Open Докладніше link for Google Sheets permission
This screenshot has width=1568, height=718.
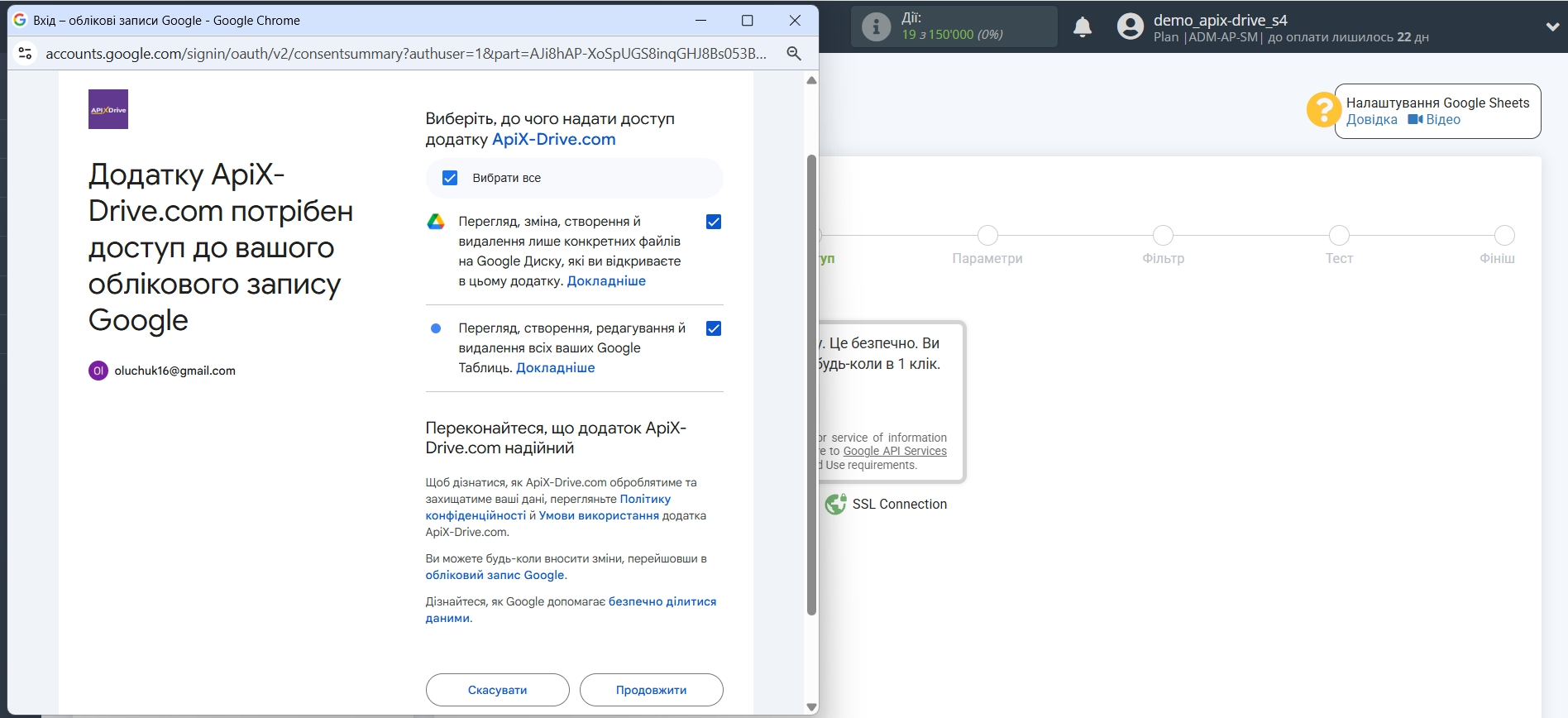click(x=556, y=368)
